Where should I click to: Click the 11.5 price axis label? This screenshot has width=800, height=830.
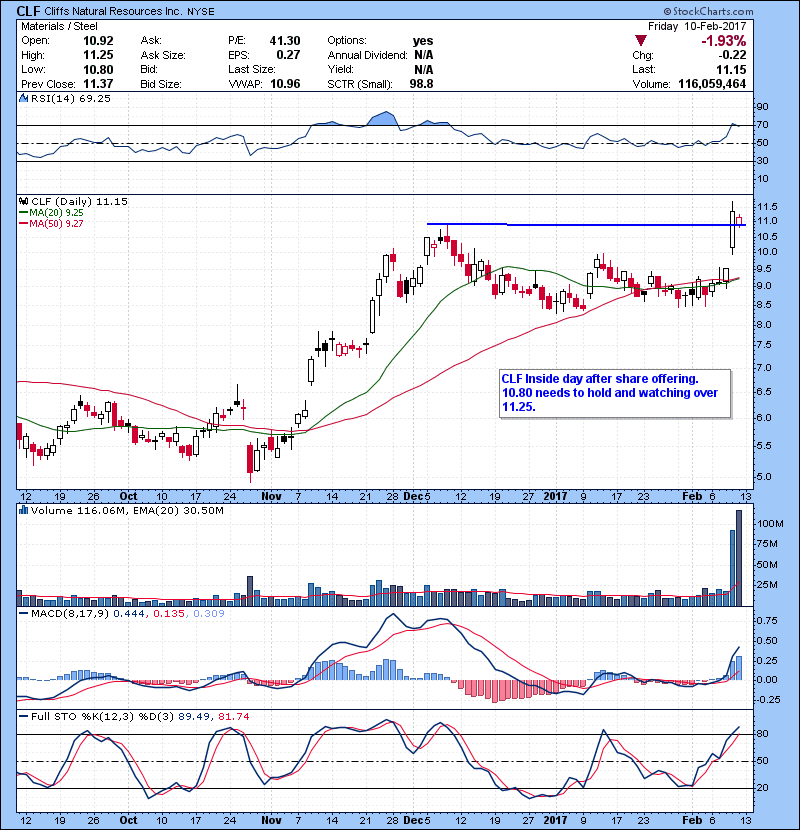coord(767,207)
